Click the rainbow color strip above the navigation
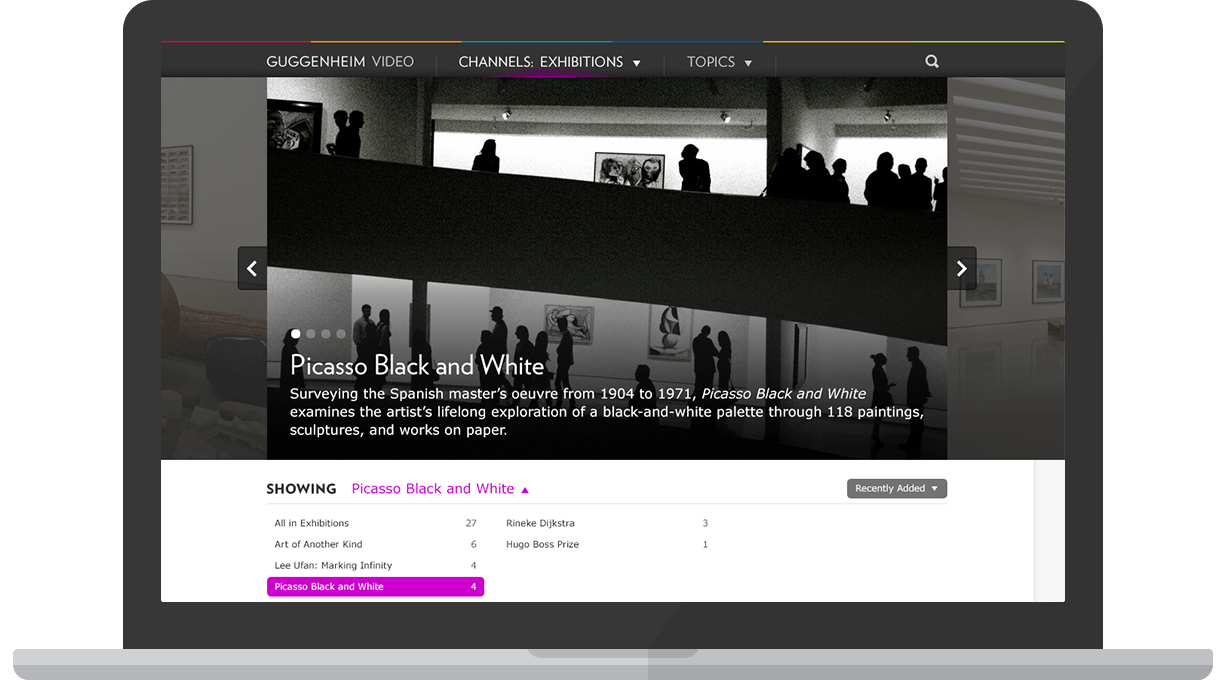This screenshot has width=1227, height=680. [x=612, y=42]
